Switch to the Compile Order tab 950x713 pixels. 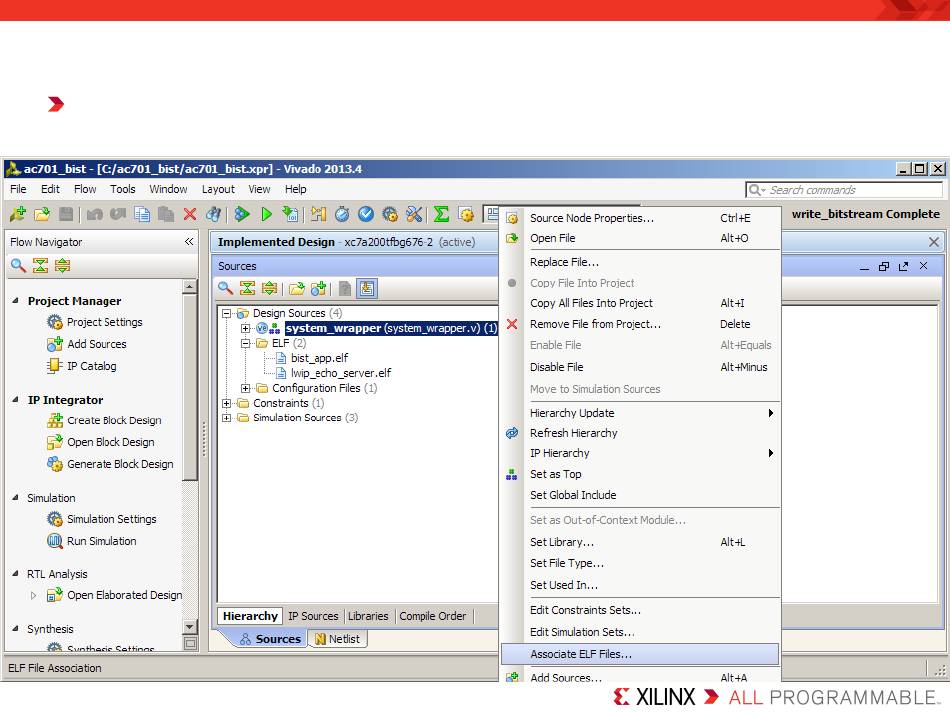[x=433, y=616]
